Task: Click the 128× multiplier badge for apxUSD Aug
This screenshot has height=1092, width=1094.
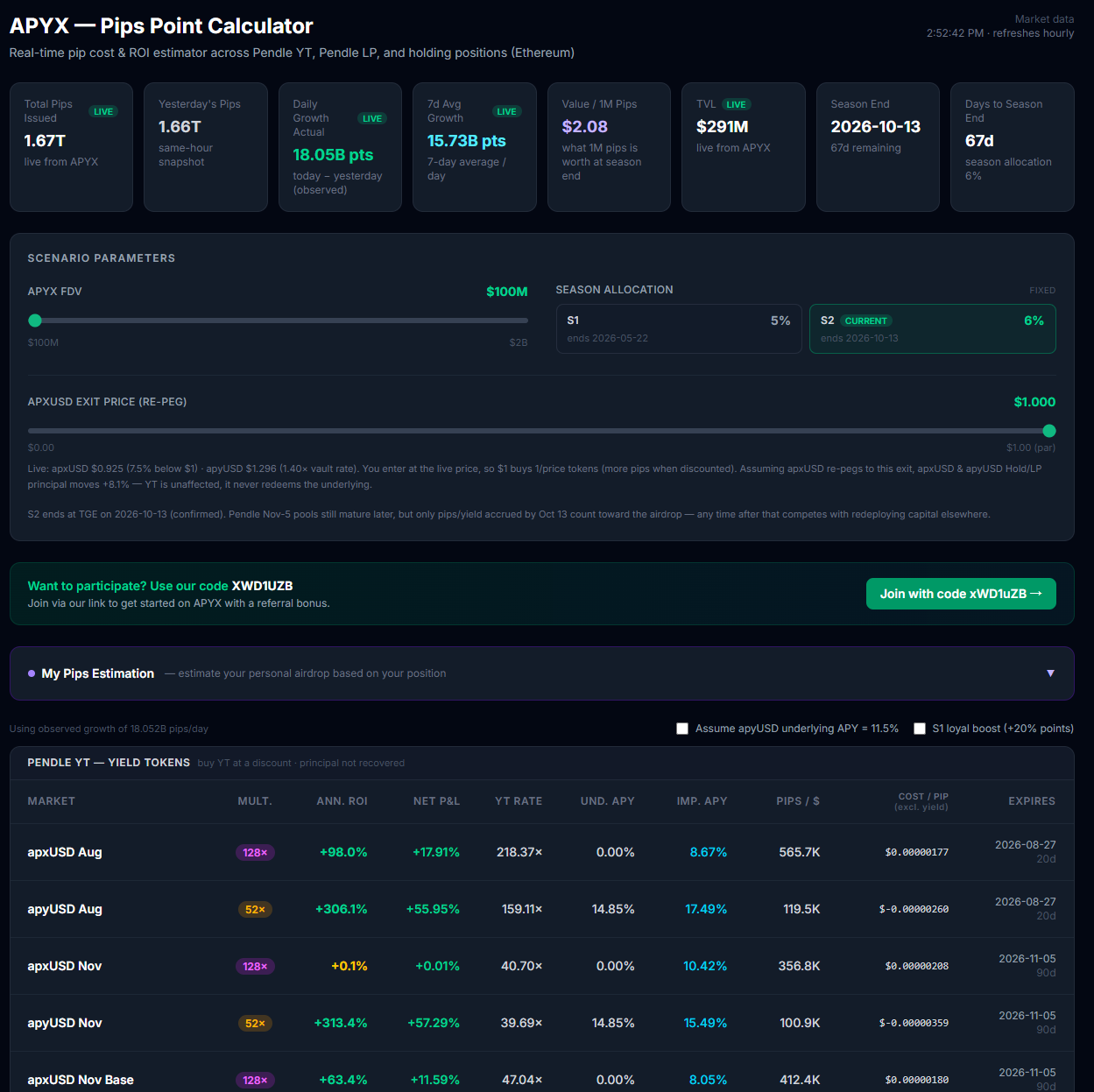Action: [255, 852]
